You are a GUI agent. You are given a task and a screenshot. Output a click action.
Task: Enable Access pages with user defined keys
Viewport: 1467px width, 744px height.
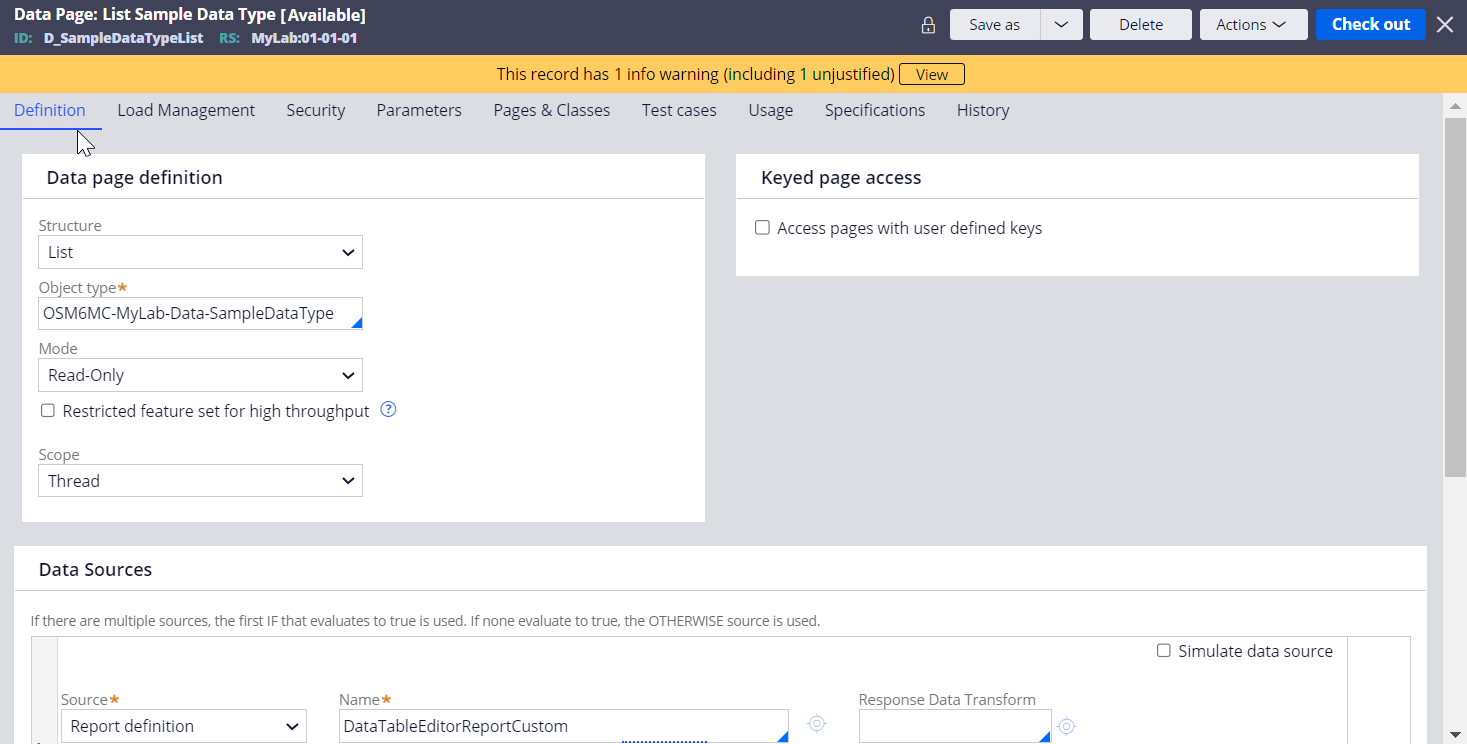(762, 228)
